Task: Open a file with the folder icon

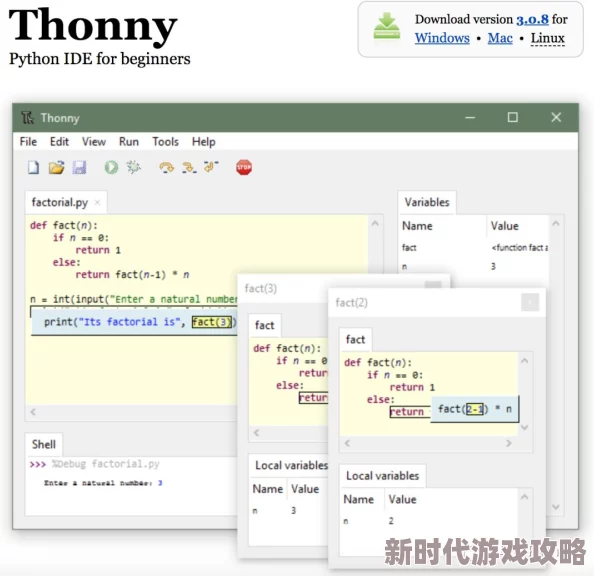Action: point(56,167)
